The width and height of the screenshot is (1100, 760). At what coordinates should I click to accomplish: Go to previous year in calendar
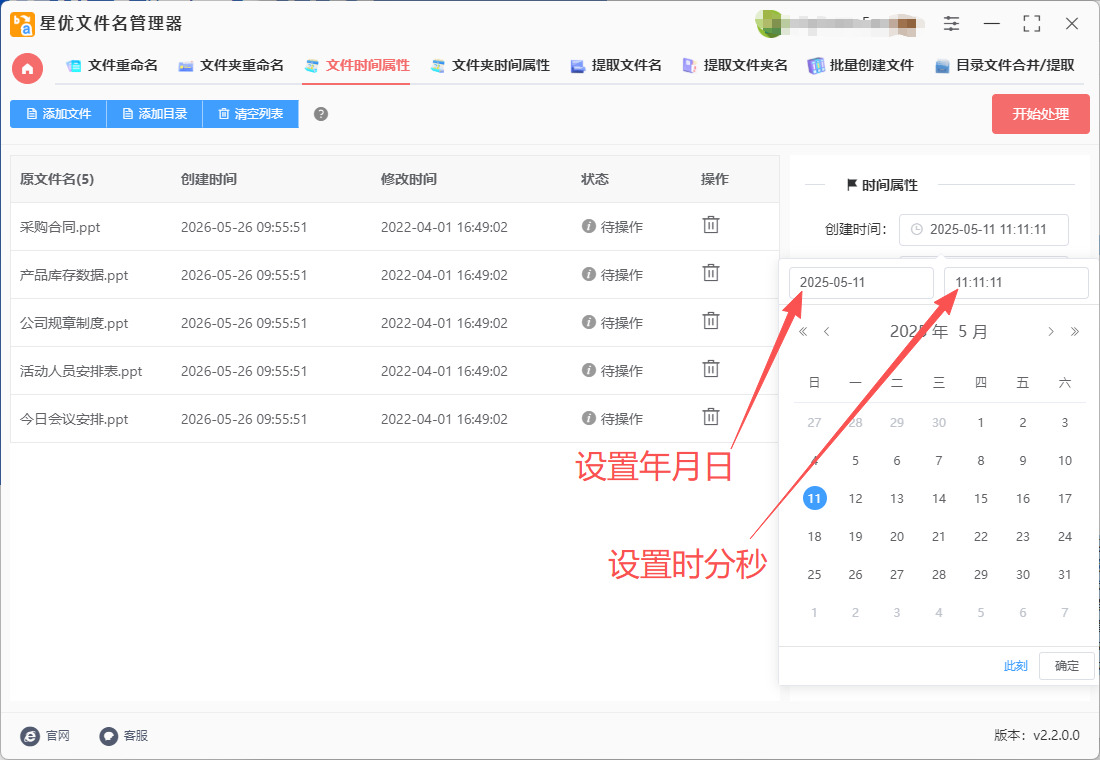803,331
